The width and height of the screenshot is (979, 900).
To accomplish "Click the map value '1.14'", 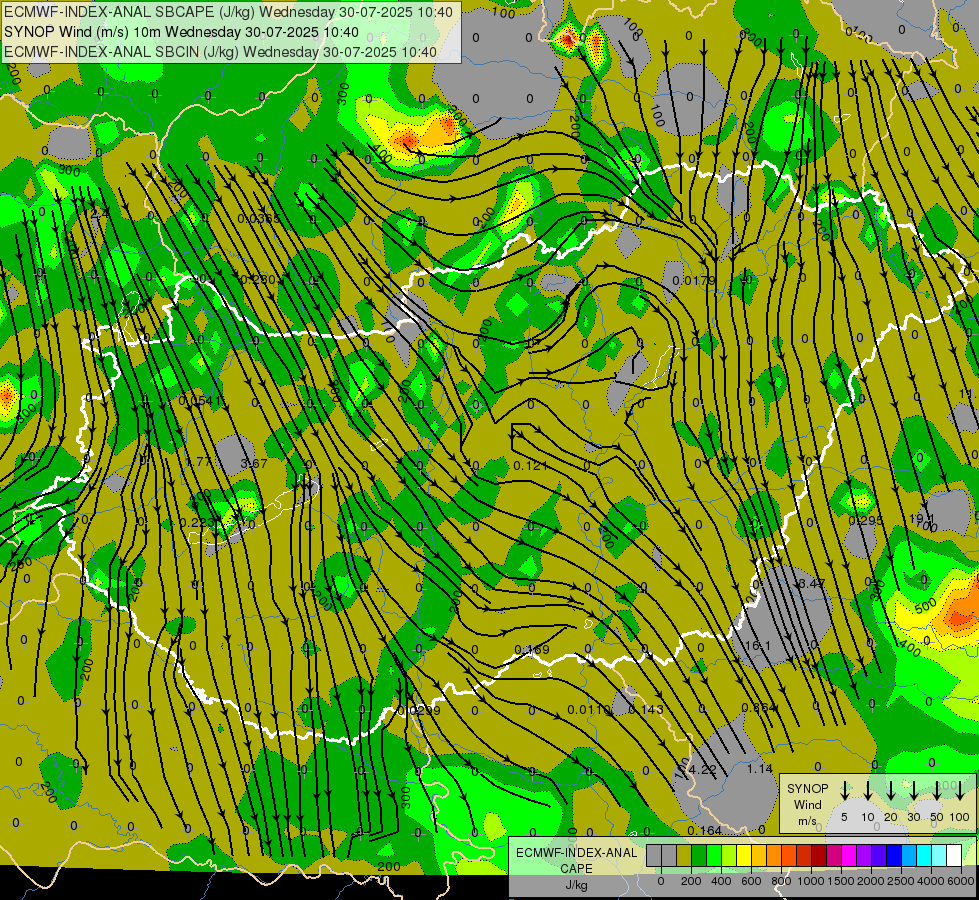I will point(760,768).
